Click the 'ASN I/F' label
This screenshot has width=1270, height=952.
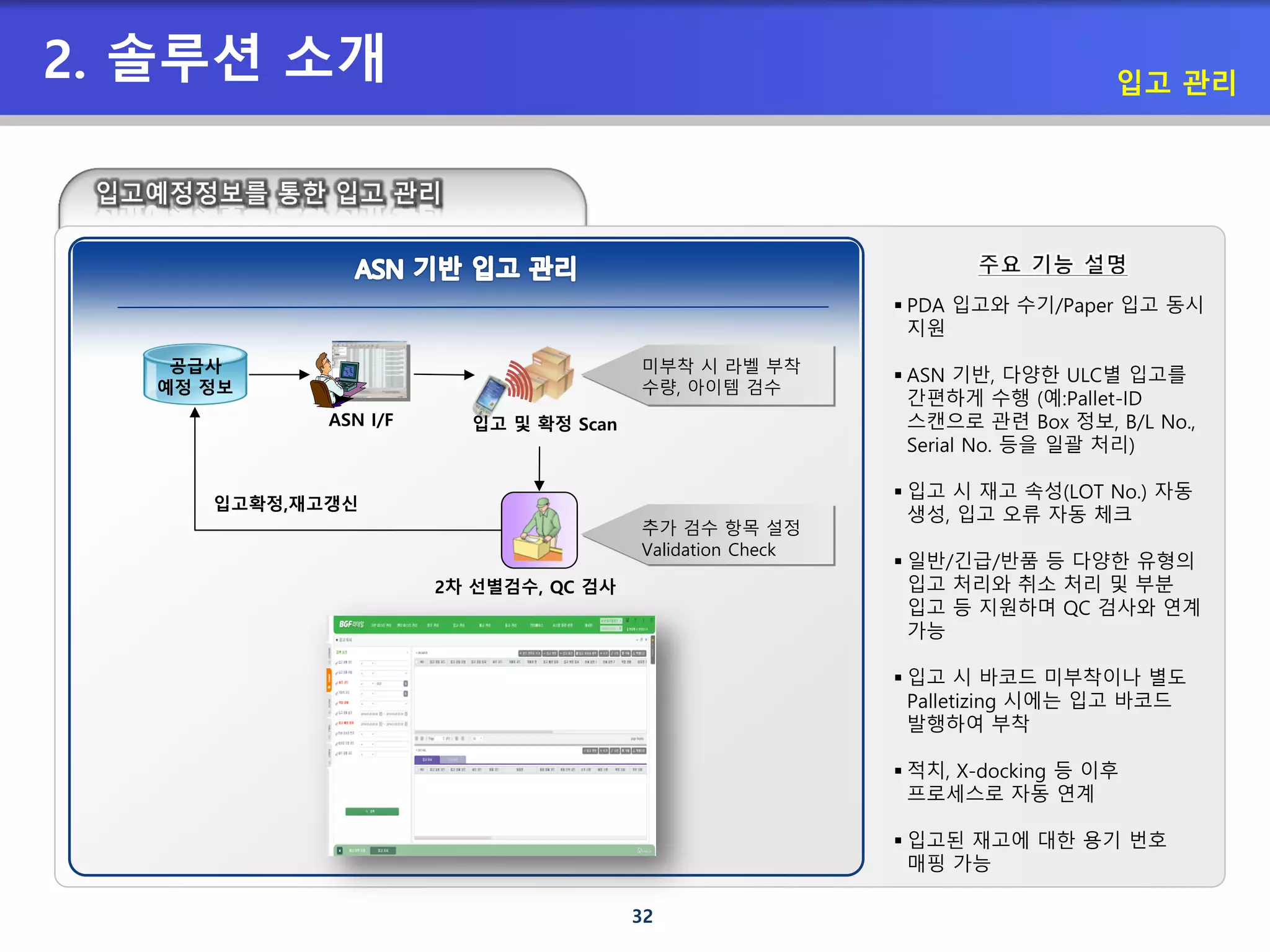click(361, 420)
